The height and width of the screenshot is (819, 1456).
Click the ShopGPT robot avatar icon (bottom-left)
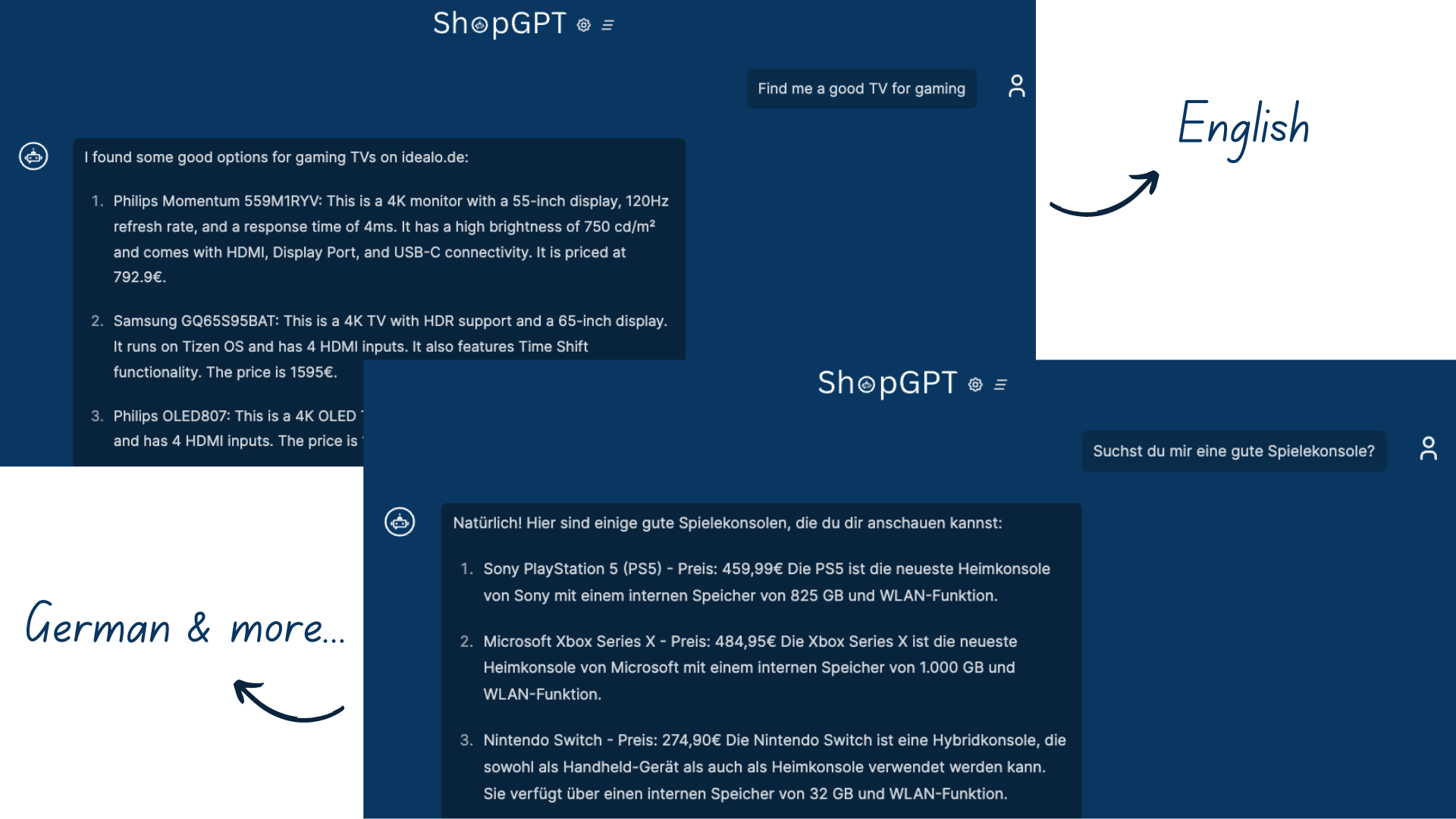[x=400, y=522]
